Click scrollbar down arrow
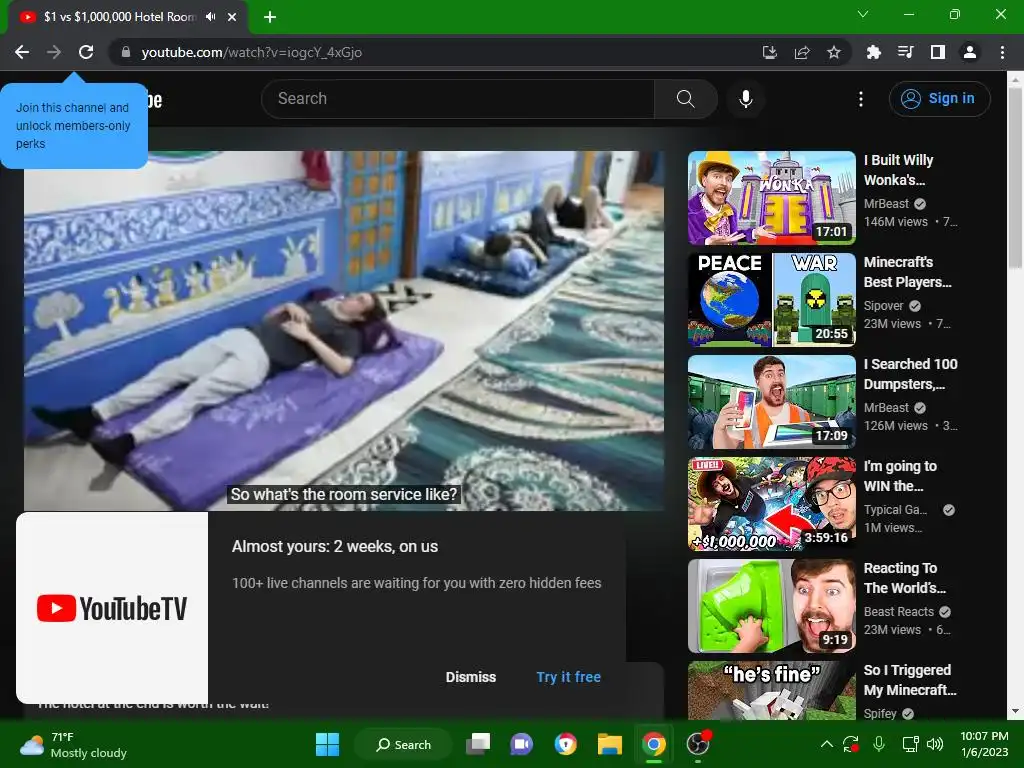1024x768 pixels. [1015, 711]
